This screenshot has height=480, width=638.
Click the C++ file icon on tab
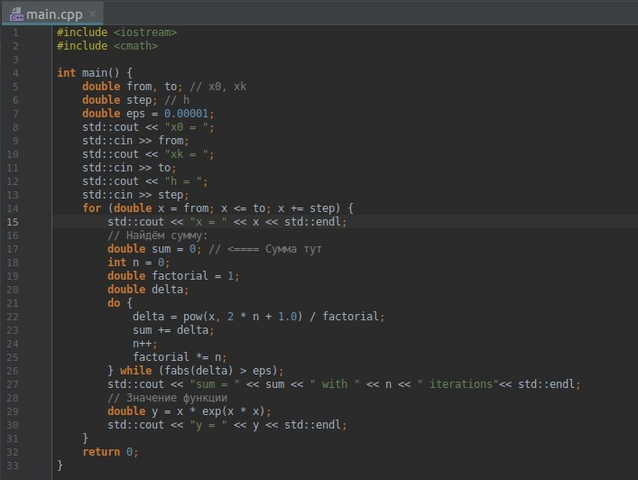click(17, 14)
